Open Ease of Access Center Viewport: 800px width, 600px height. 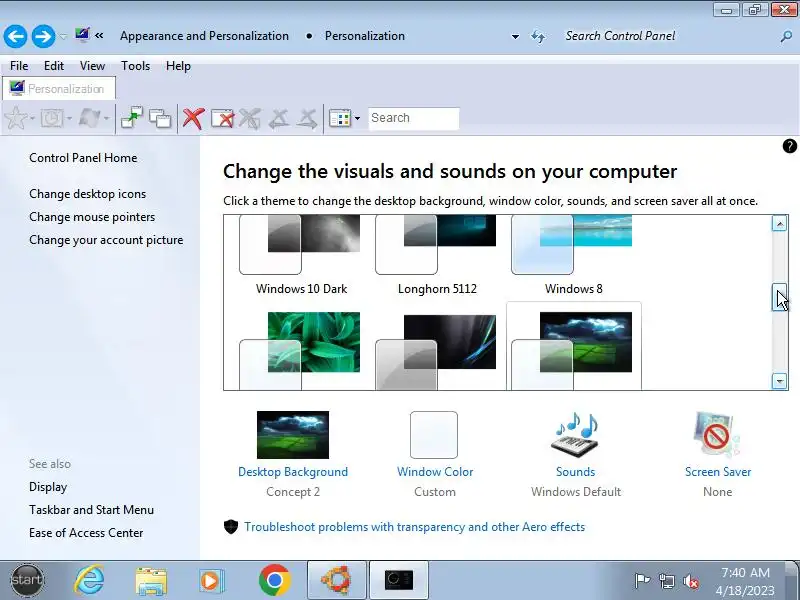point(86,533)
